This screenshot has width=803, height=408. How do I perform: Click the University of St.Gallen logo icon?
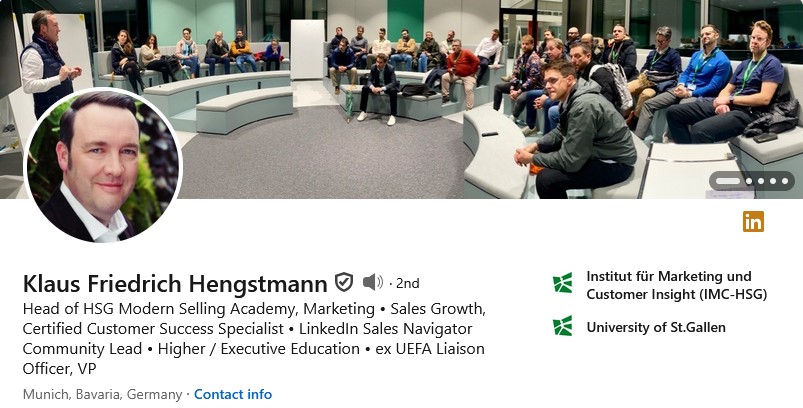563,327
